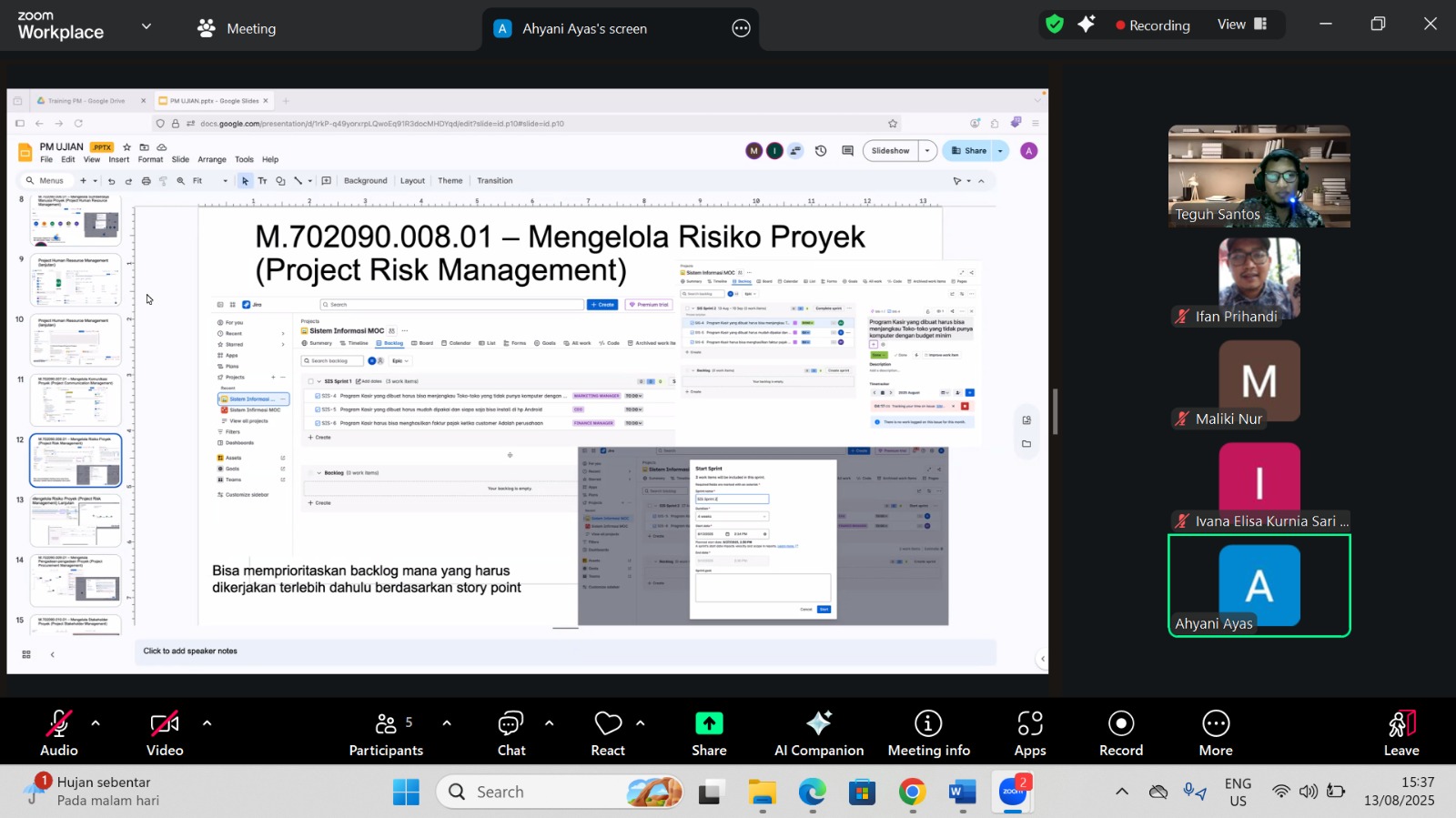Open Wi-Fi network settings in the tray
Viewport: 1456px width, 818px height.
pos(1281,792)
